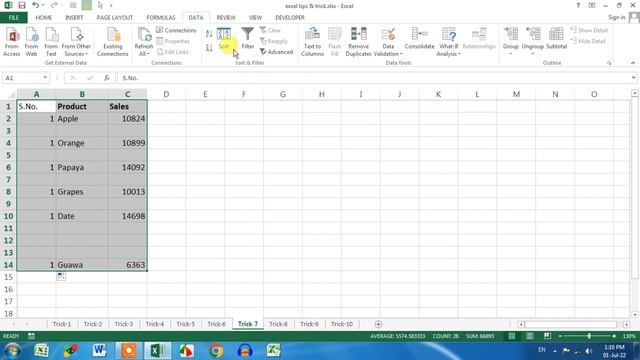Open Word from the taskbar
640x360 pixels.
coord(99,351)
